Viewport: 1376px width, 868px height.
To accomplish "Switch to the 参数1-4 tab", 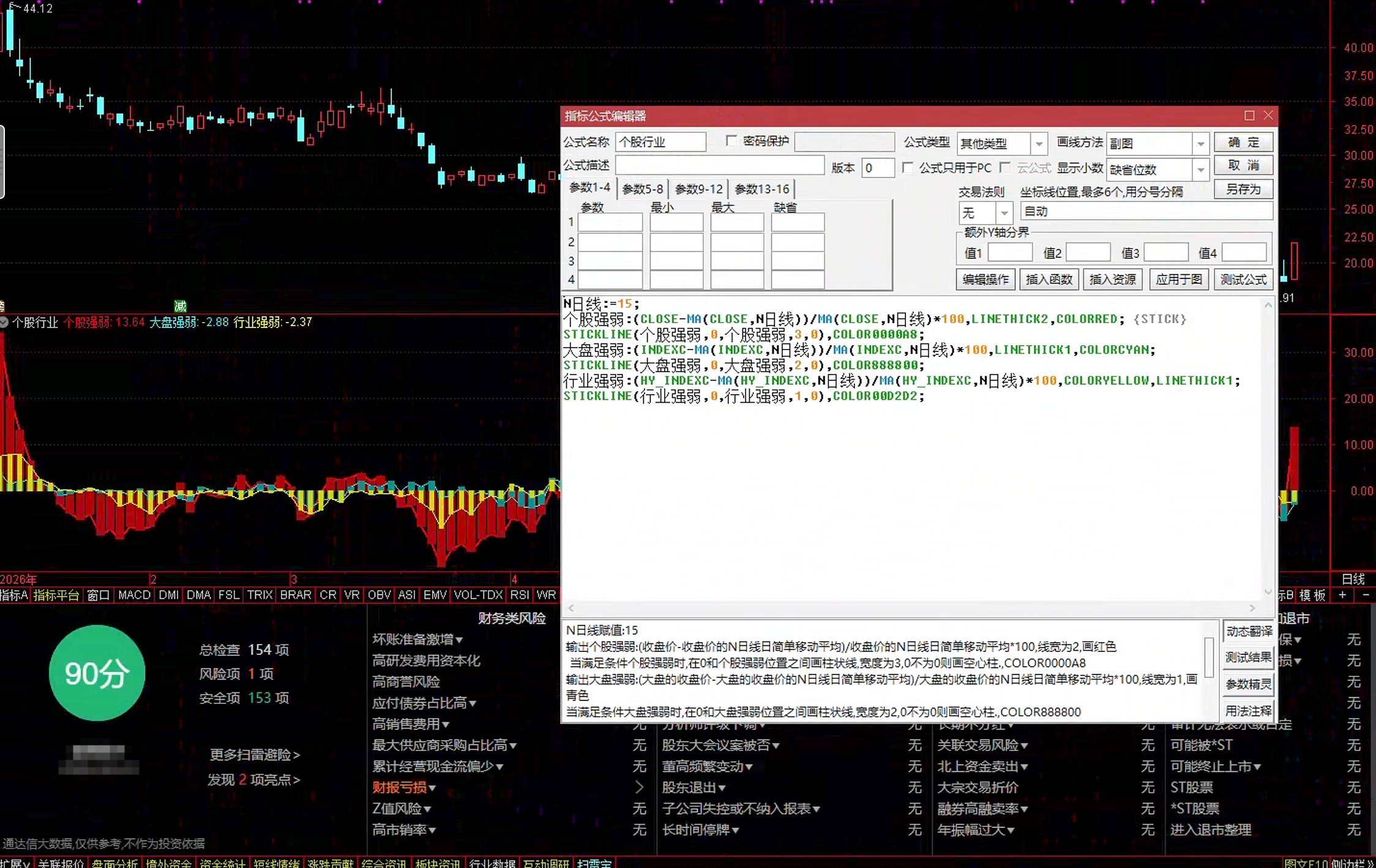I will click(x=589, y=187).
